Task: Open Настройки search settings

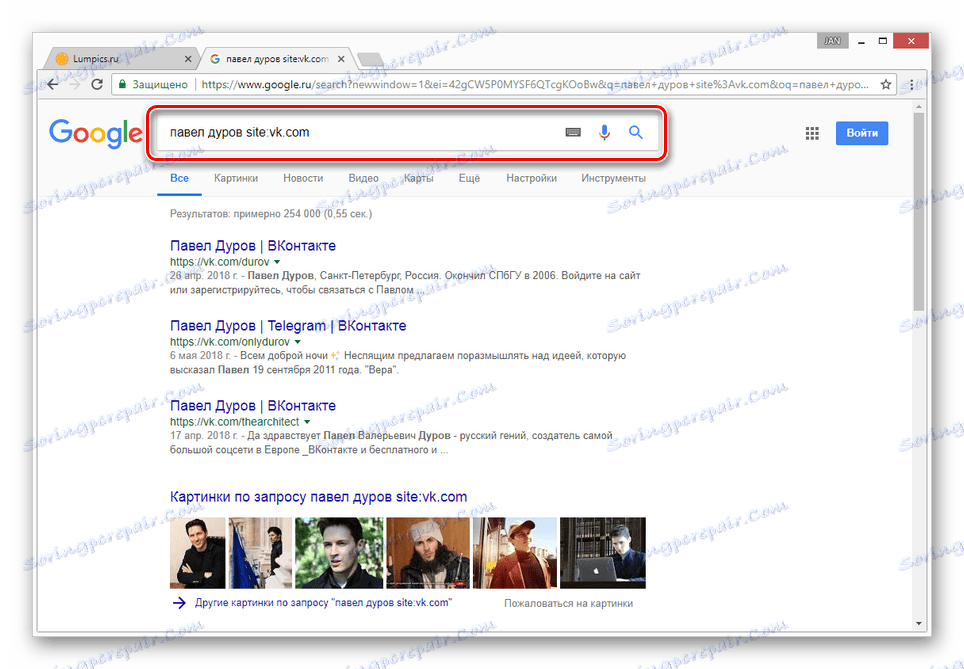Action: 531,178
